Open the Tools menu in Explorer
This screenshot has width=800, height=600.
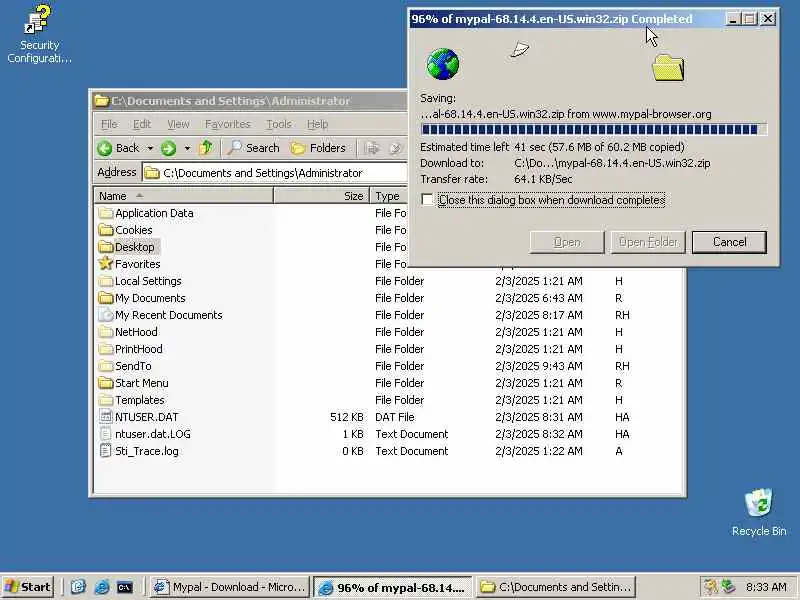tap(279, 124)
